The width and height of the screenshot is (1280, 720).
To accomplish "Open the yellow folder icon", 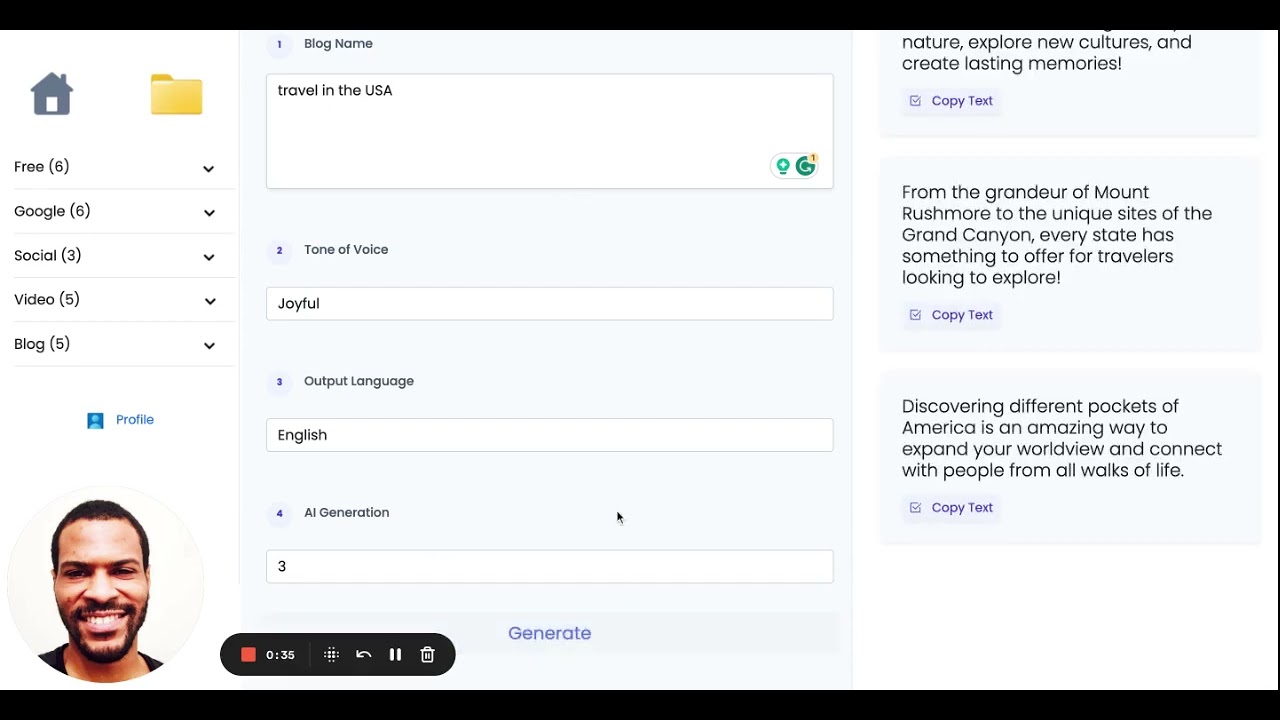I will (177, 94).
